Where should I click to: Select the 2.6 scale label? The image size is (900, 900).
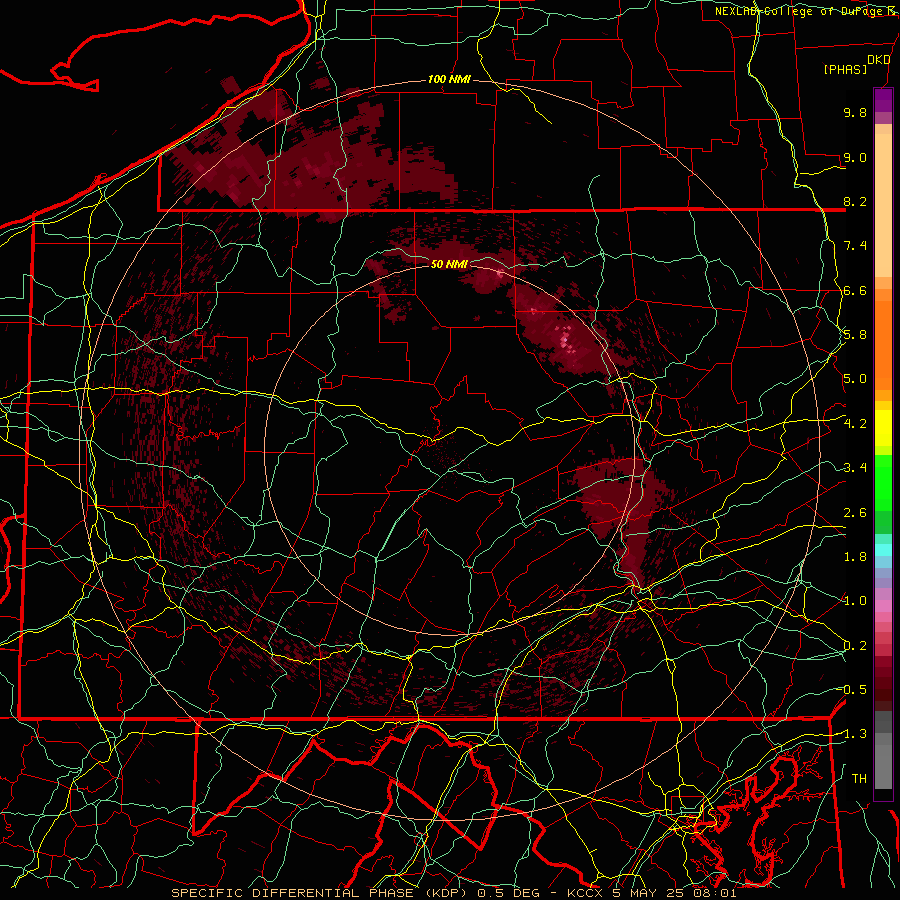[x=855, y=513]
